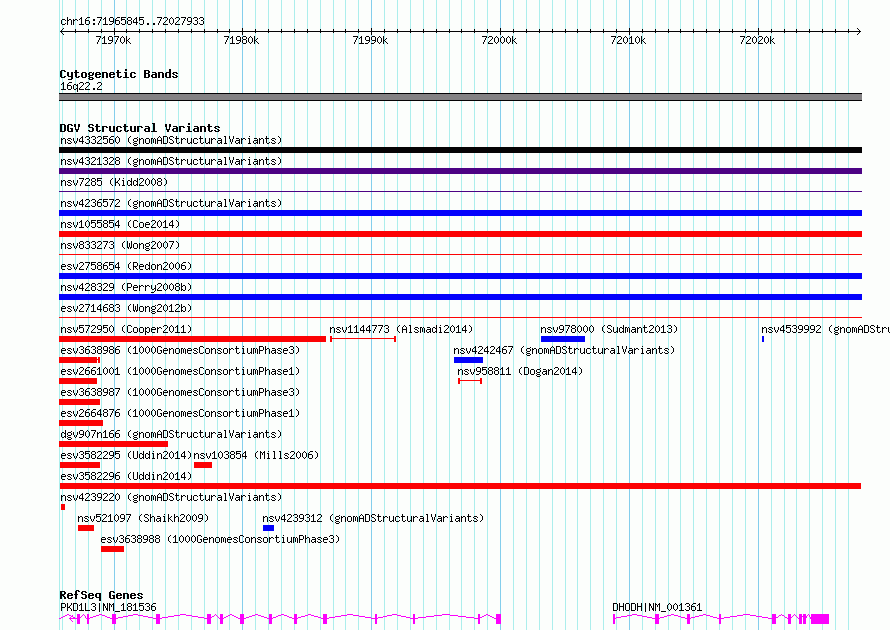Click the nsv521097 (Shaikh2009) red bar

pyautogui.click(x=85, y=528)
